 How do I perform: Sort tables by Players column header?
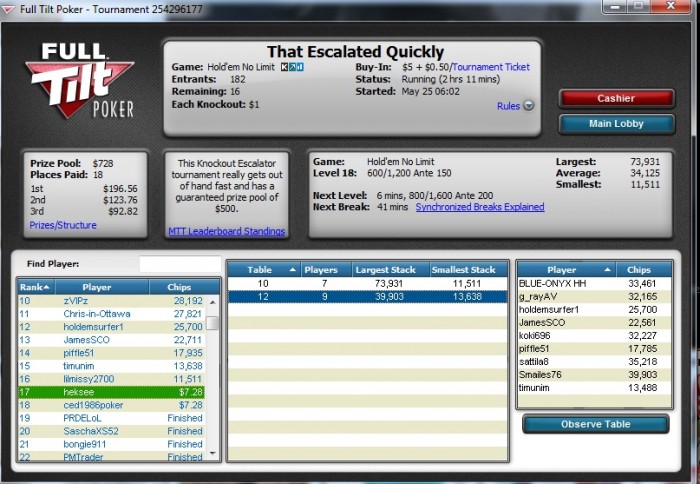[x=325, y=270]
